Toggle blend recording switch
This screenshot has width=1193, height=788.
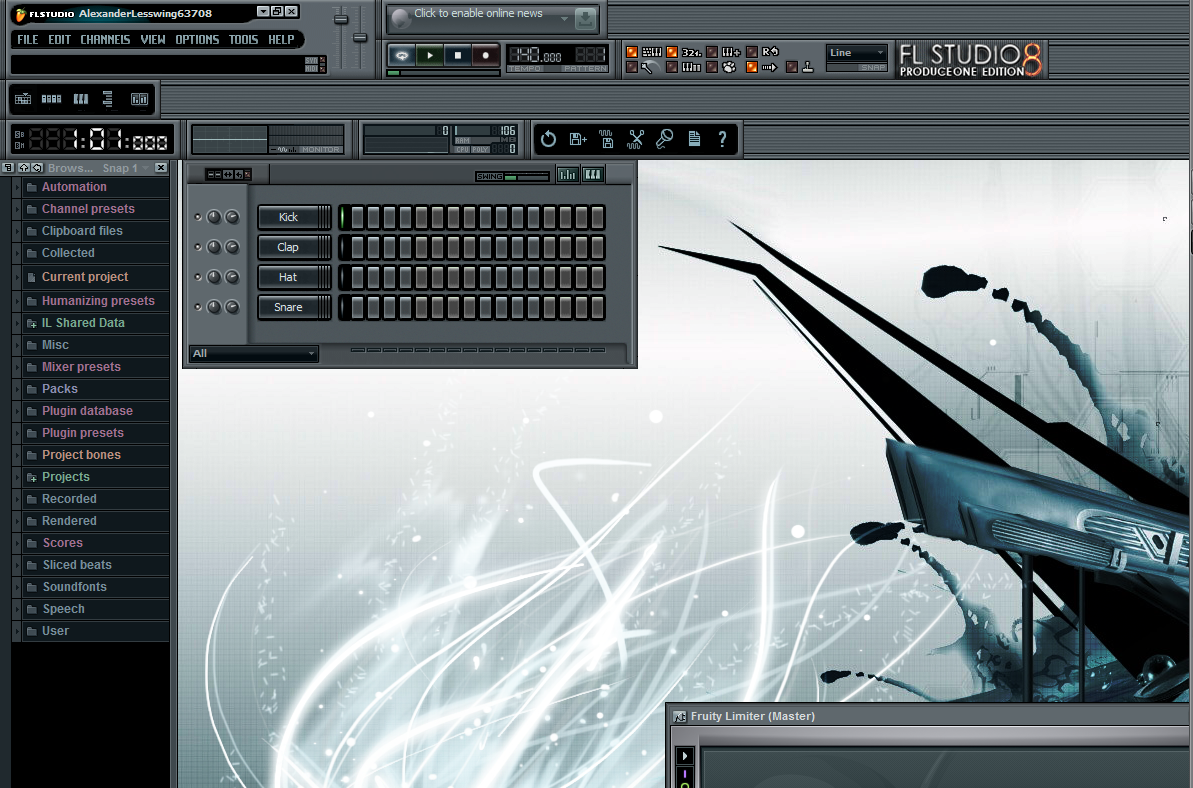712,52
